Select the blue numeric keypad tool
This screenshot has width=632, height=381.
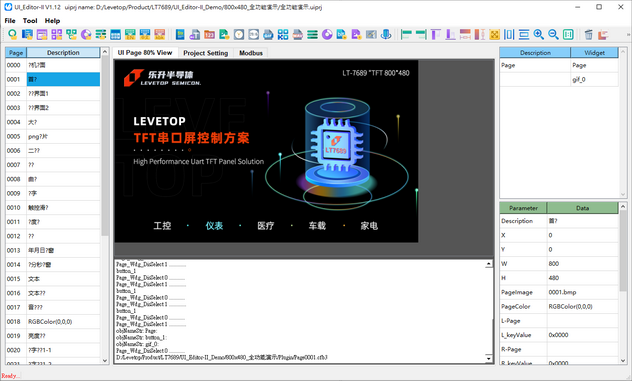coord(115,35)
